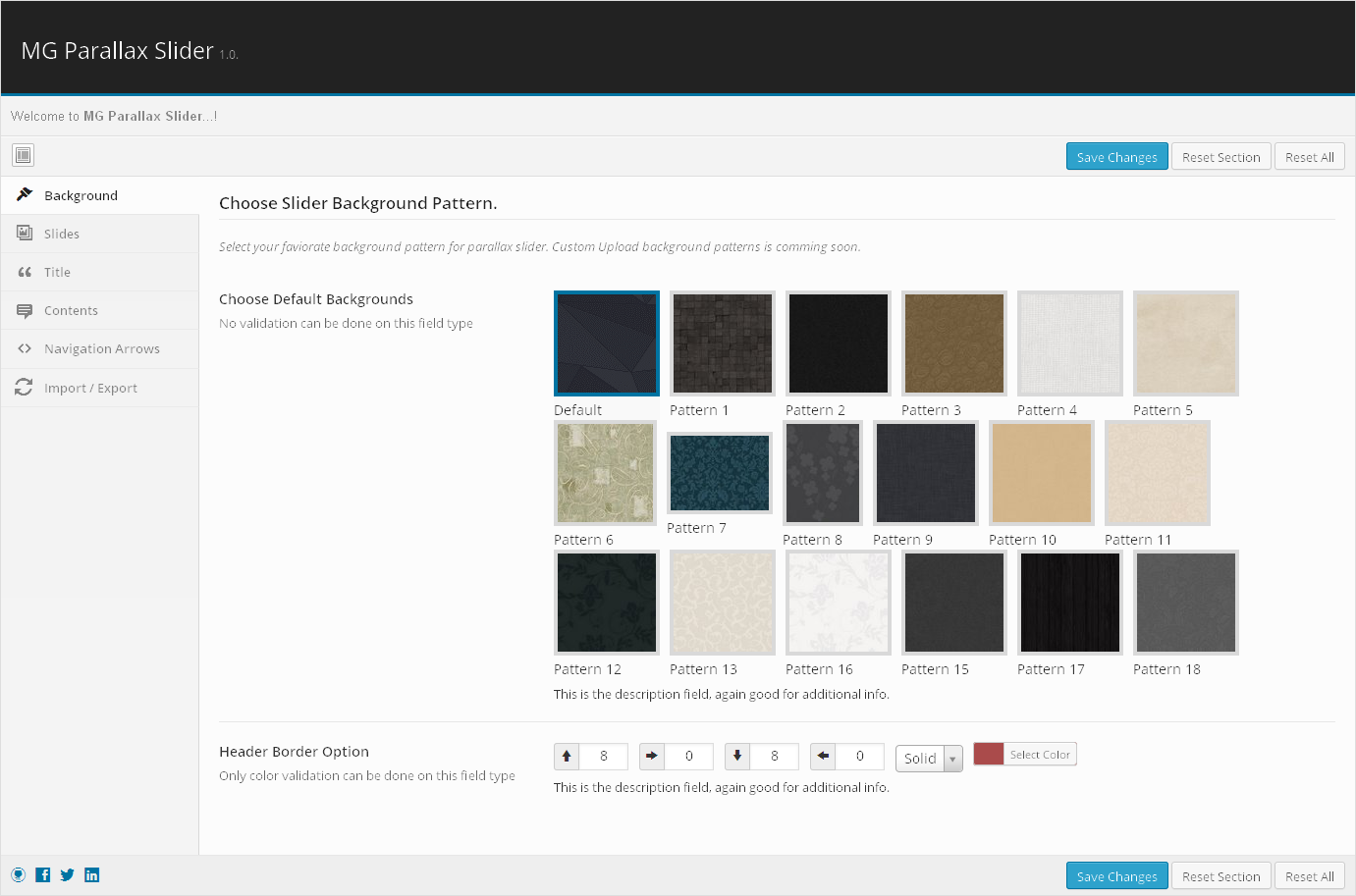Go to Navigation Arrows section
Image resolution: width=1356 pixels, height=896 pixels.
[x=101, y=348]
